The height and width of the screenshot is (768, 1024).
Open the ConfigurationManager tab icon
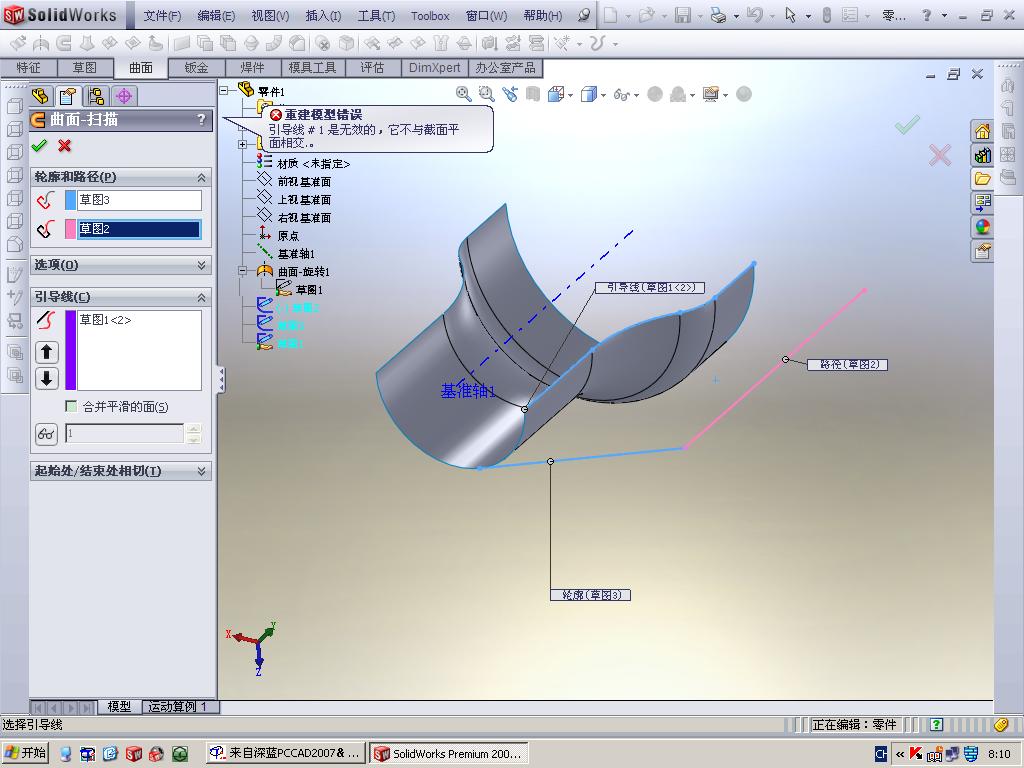(x=96, y=97)
